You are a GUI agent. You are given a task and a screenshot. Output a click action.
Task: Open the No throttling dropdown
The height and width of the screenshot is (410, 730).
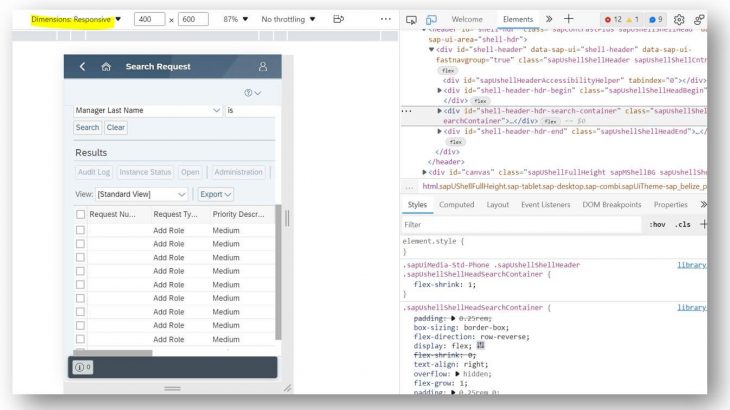(288, 19)
